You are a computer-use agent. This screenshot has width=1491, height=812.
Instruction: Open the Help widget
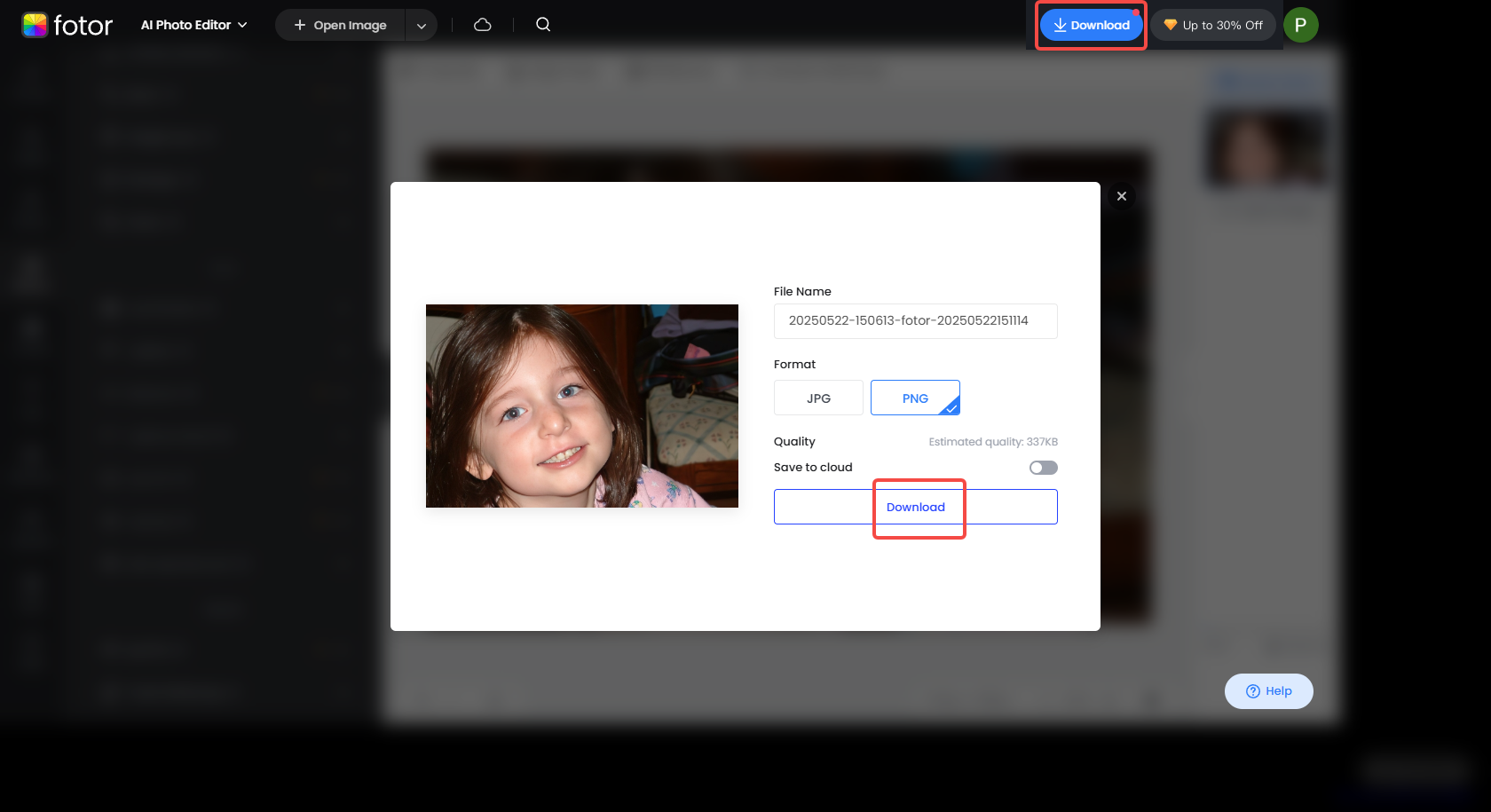pyautogui.click(x=1269, y=691)
